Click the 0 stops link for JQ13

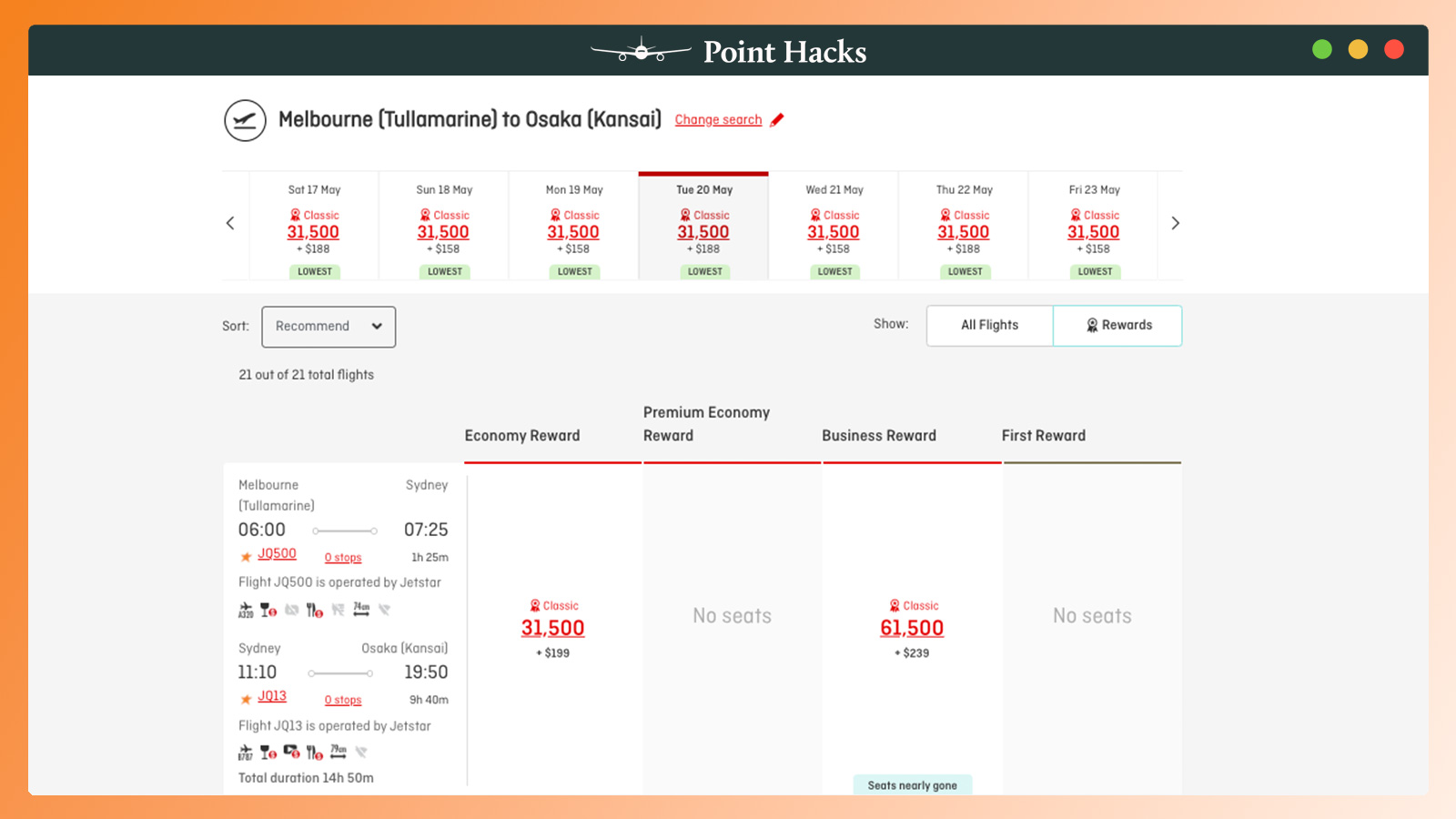(x=343, y=700)
